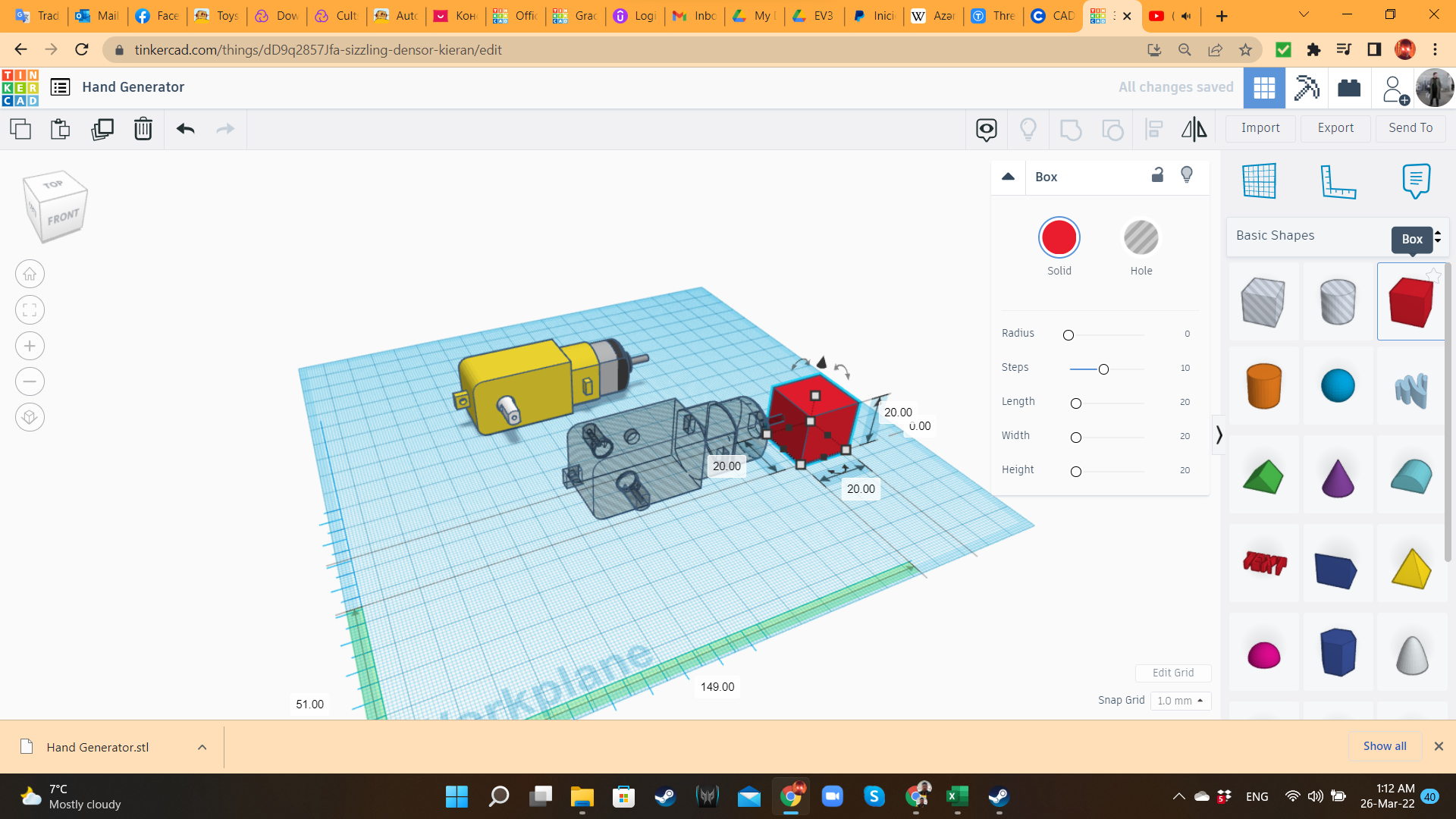Select the blue Sphere shape thumbnail
This screenshot has width=1456, height=819.
[x=1337, y=385]
